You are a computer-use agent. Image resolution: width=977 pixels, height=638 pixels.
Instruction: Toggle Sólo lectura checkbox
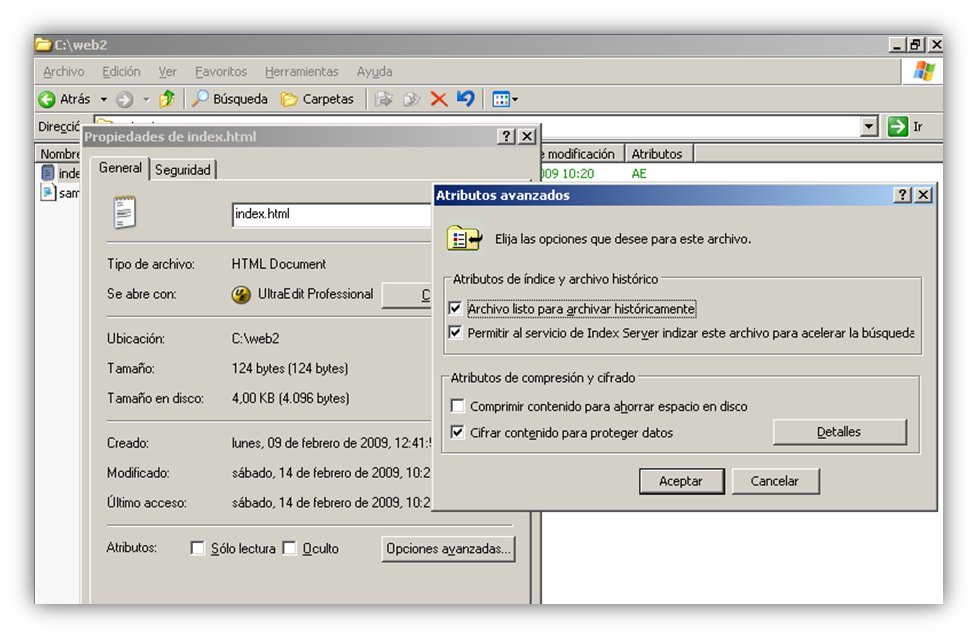coord(198,548)
